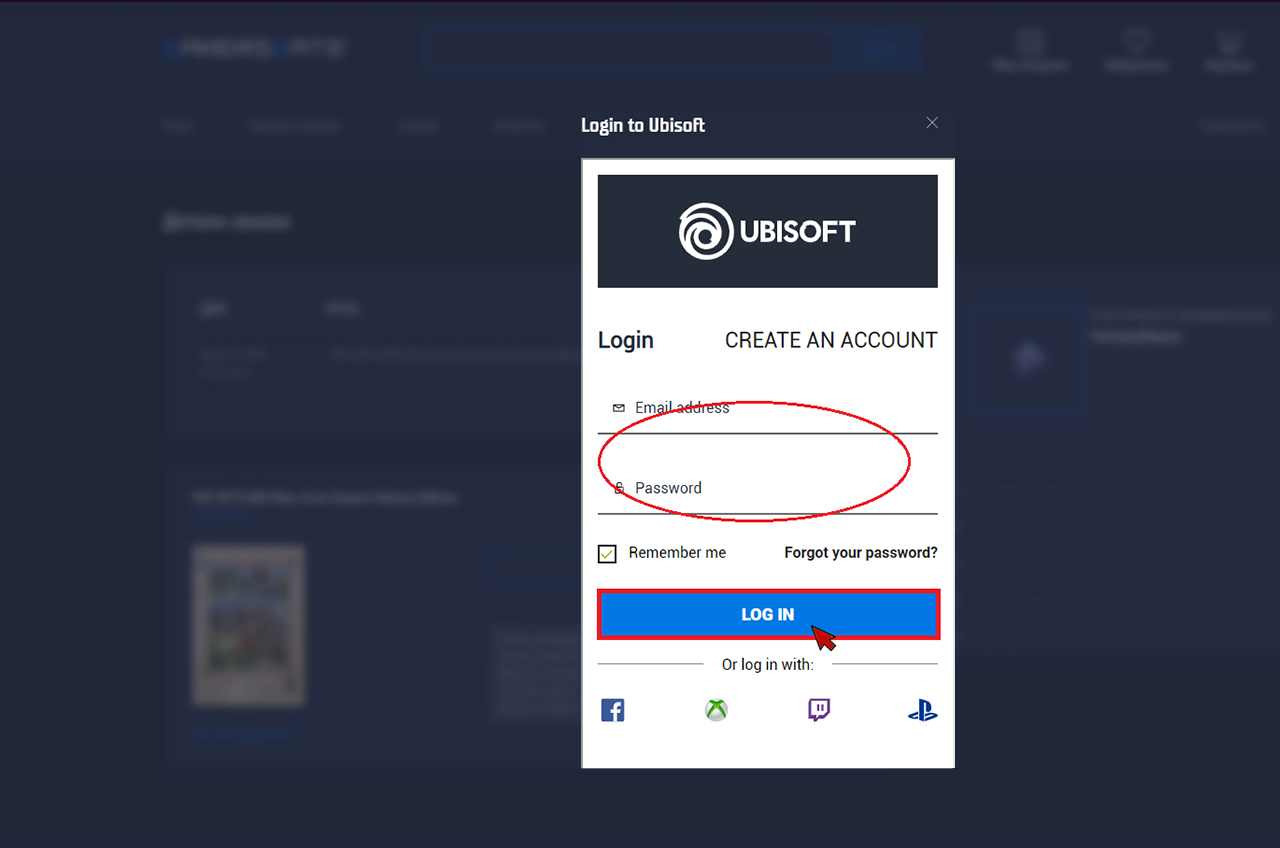Open Forgot your password link
1280x848 pixels.
(861, 553)
